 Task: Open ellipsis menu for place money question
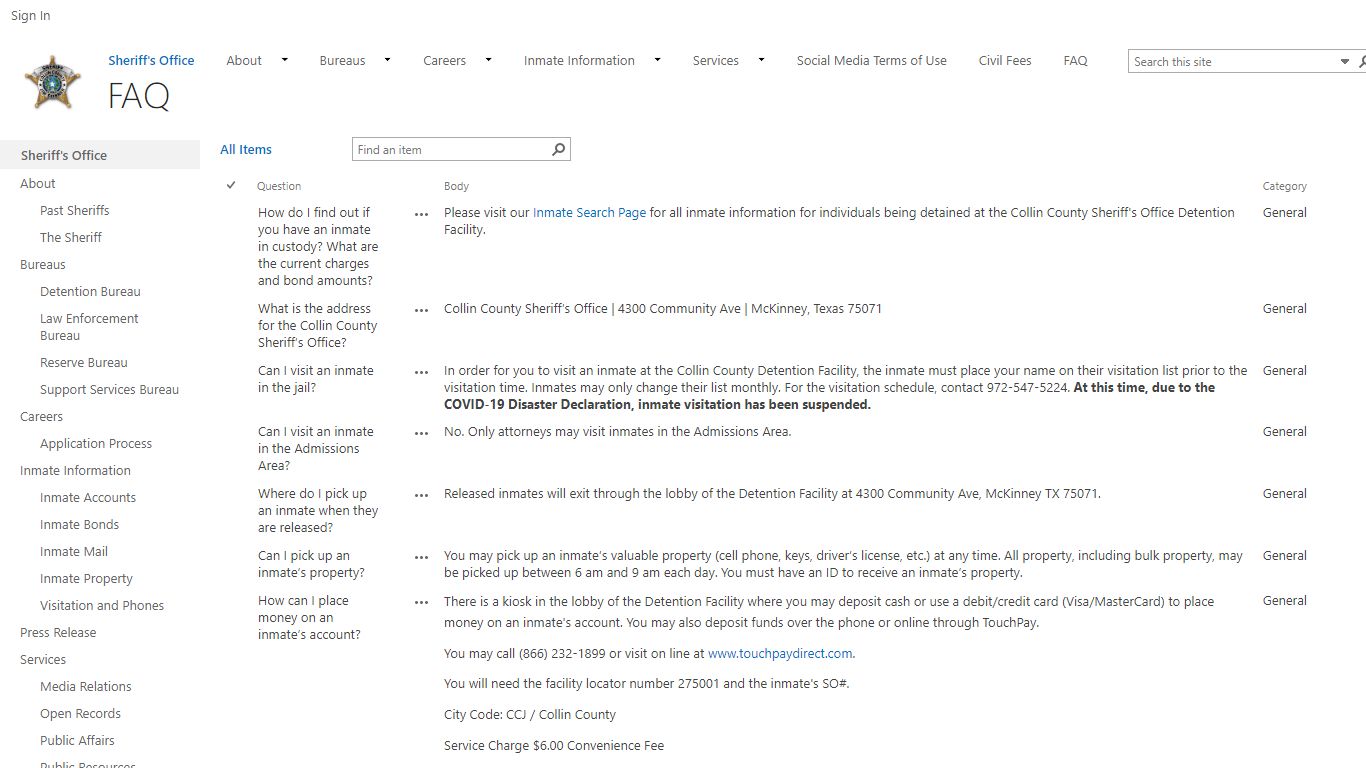(422, 602)
